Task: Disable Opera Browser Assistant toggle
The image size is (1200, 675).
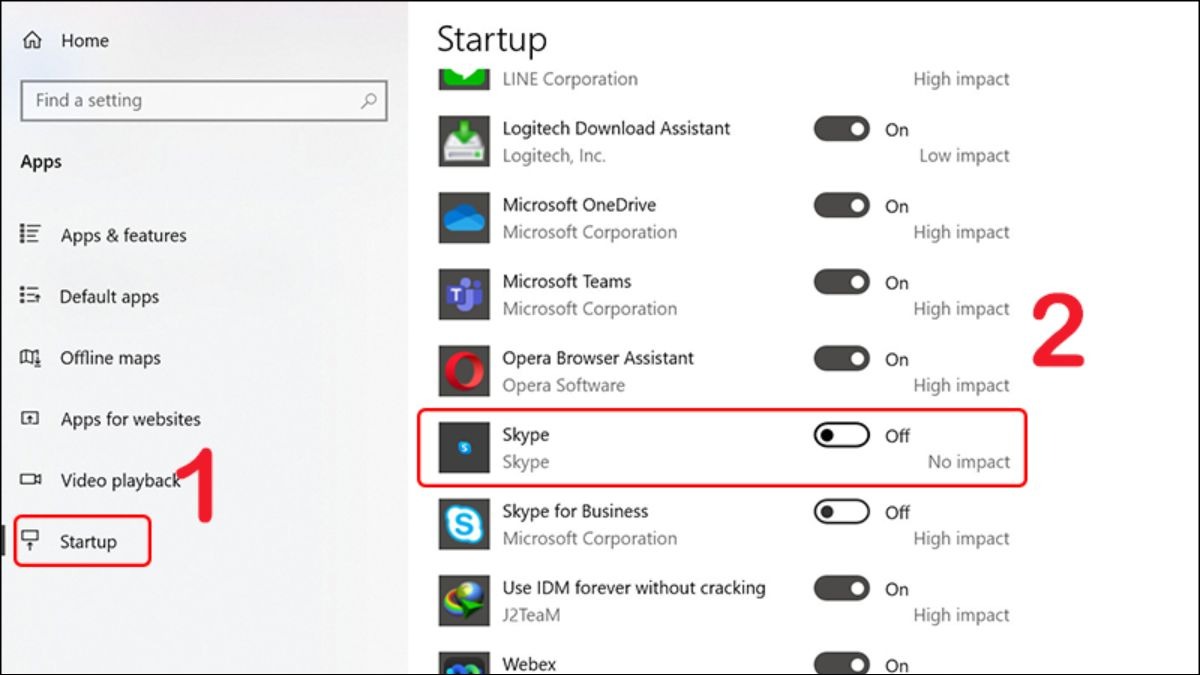Action: [x=842, y=359]
